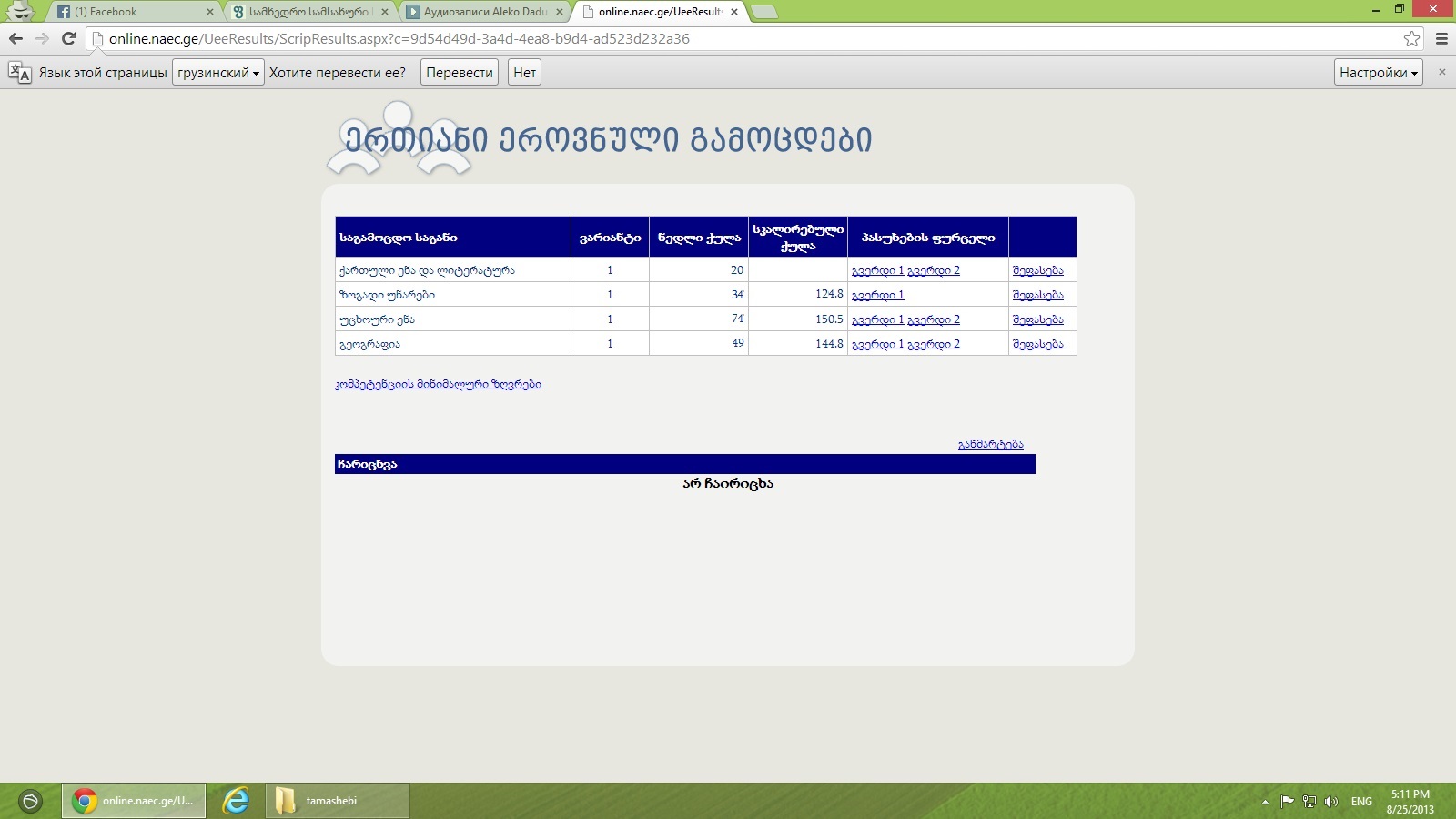Click შეფასება in the გეოგრაფია row

tap(1037, 344)
